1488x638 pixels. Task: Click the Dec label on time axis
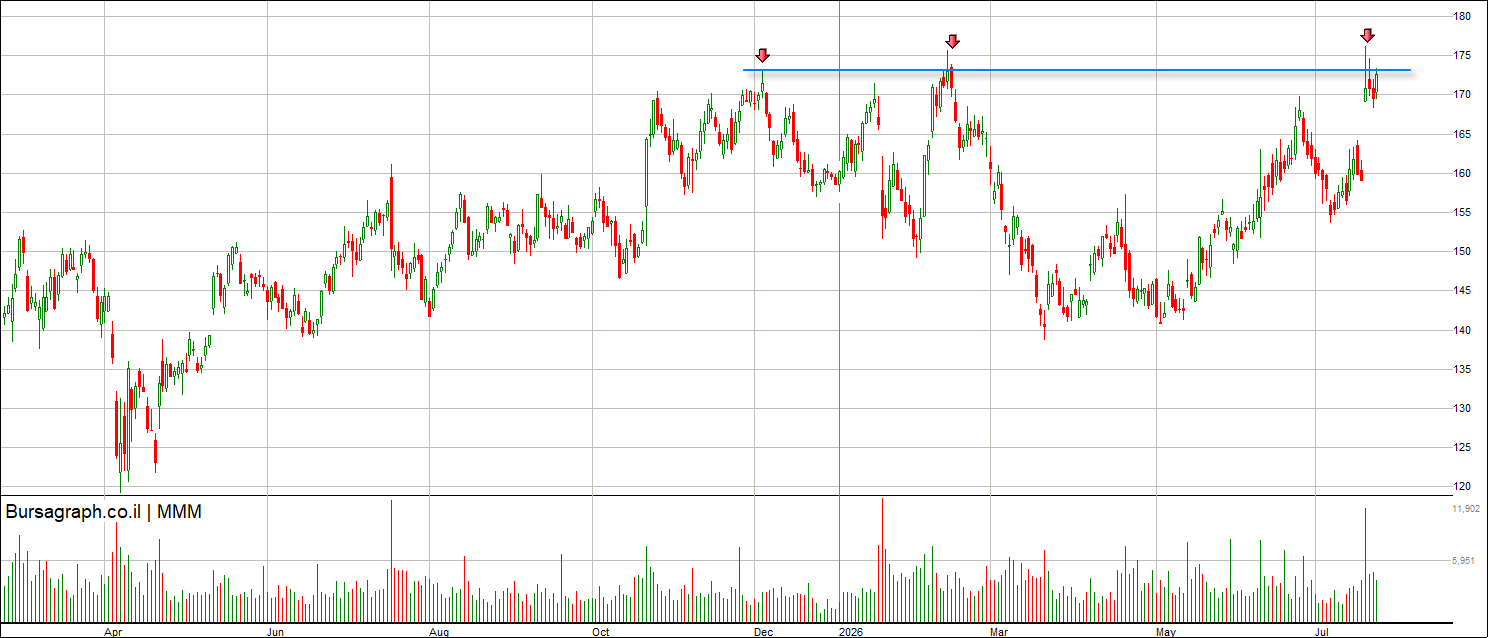[x=764, y=632]
